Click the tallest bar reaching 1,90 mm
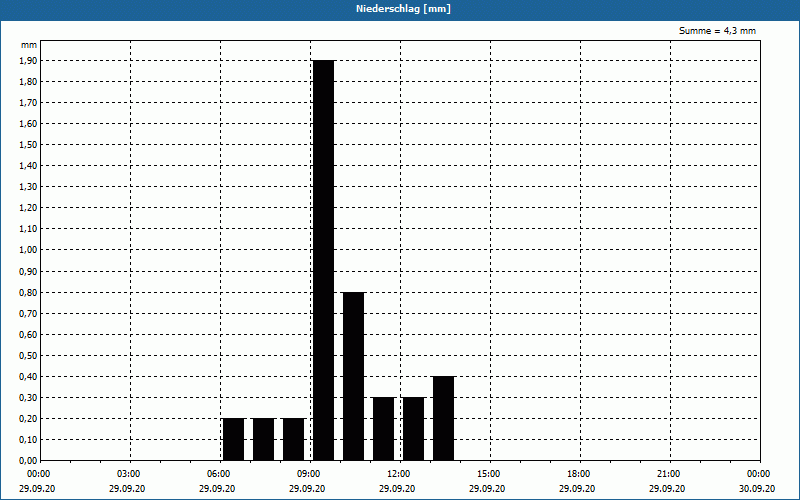The height and width of the screenshot is (500, 800). click(323, 260)
